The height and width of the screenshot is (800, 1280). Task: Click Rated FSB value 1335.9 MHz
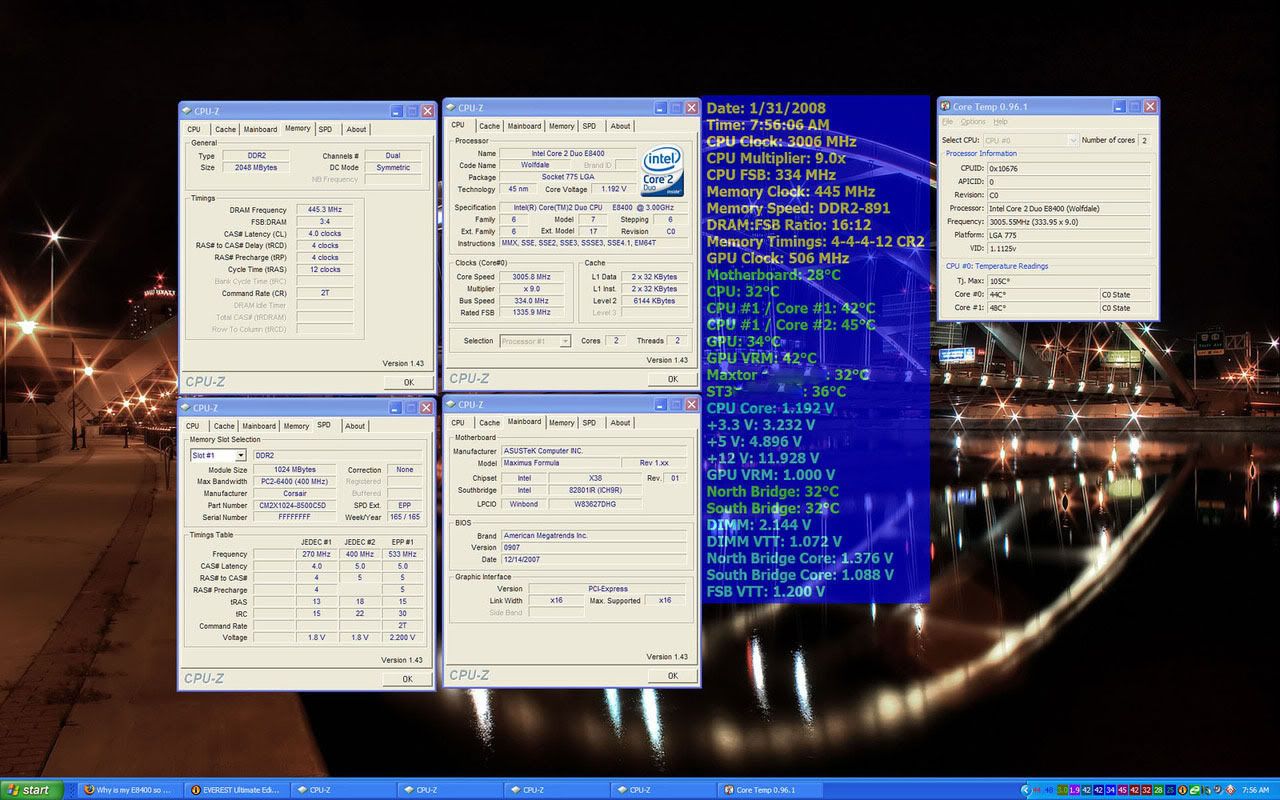pyautogui.click(x=533, y=312)
